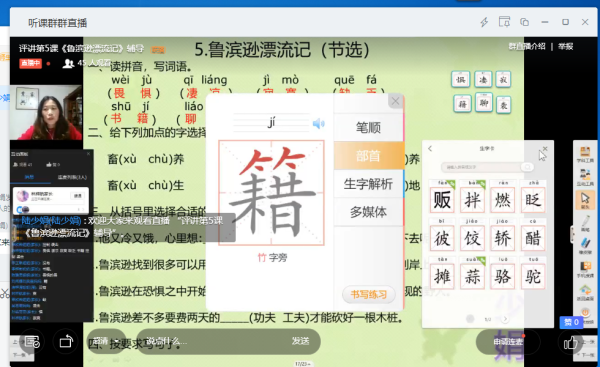The width and height of the screenshot is (600, 367).
Task: Click the viewer count people icon
Action: tap(68, 63)
